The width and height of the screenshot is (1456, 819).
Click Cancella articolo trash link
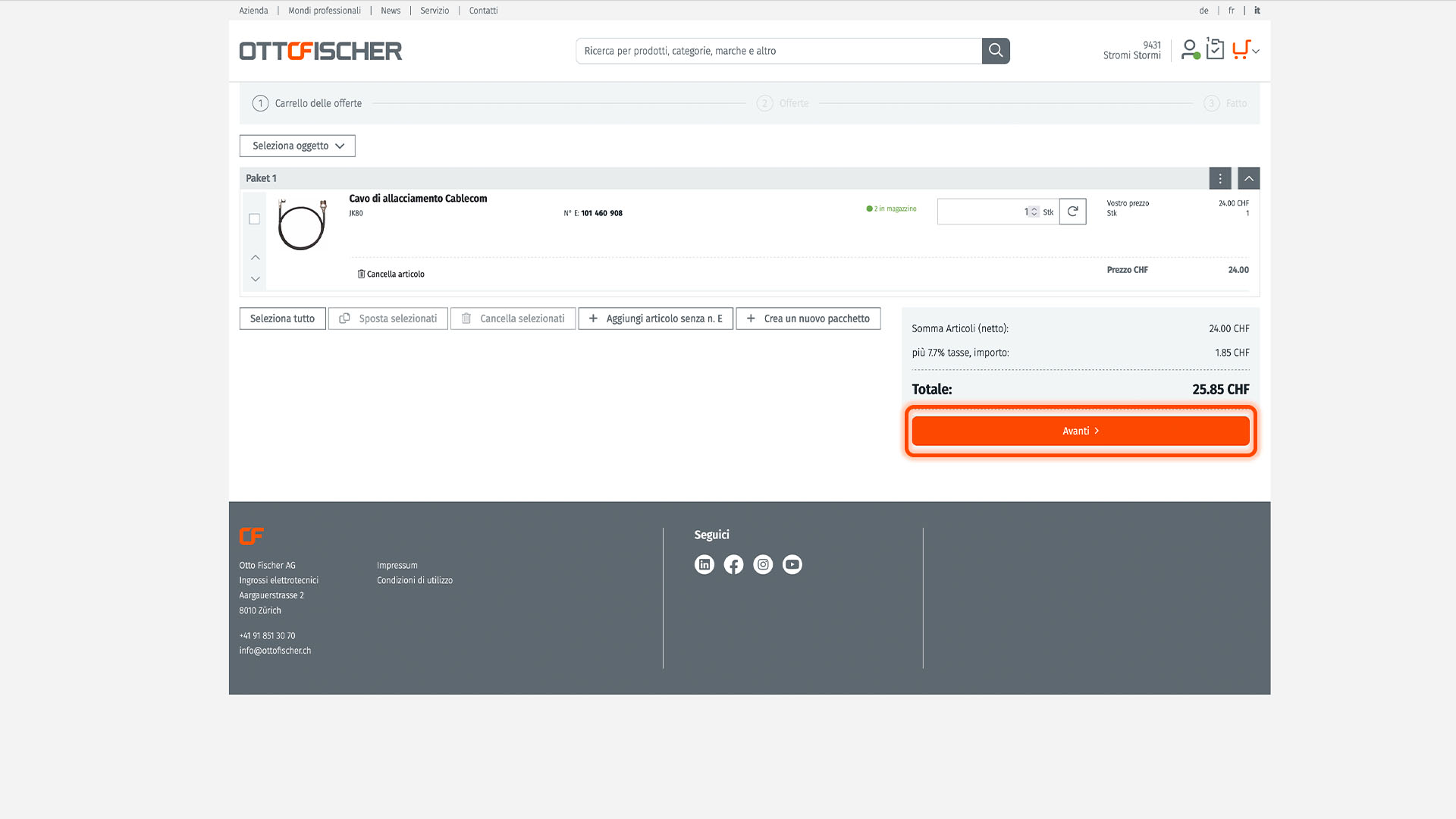pos(391,275)
